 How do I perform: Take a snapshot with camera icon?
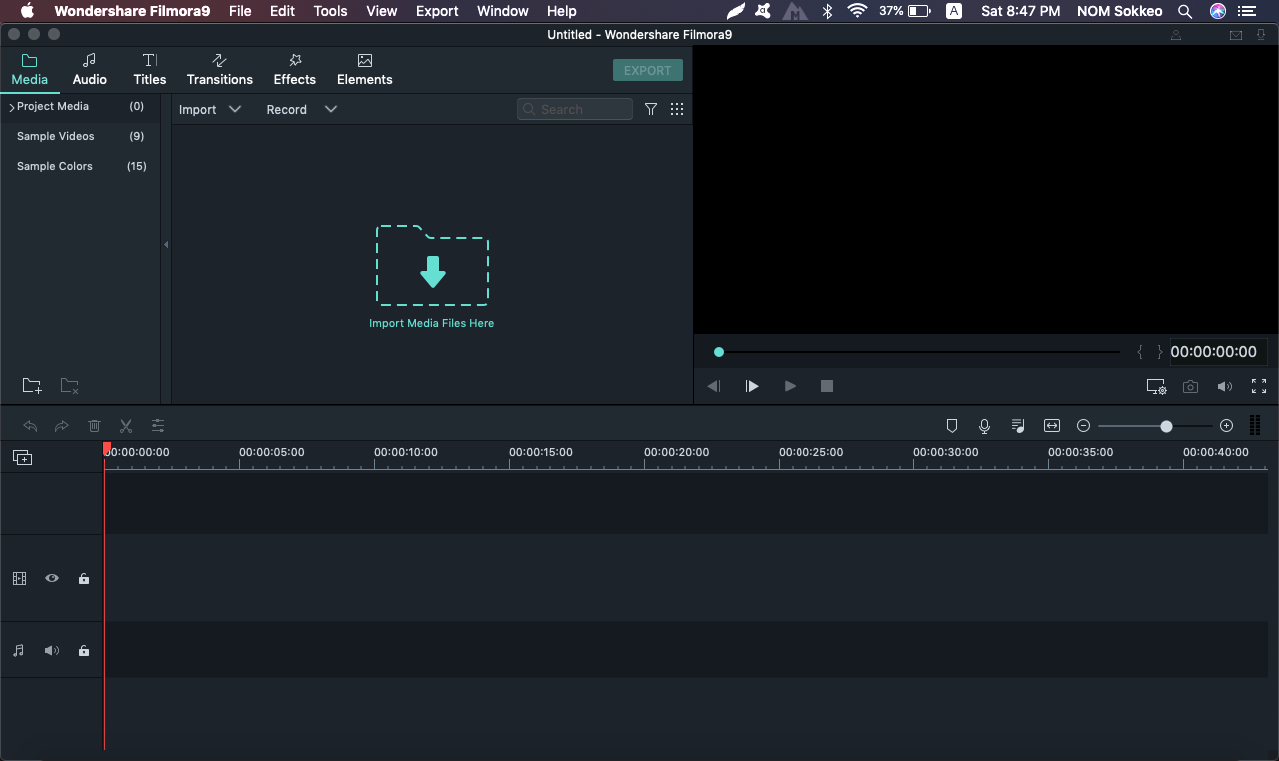[1190, 386]
